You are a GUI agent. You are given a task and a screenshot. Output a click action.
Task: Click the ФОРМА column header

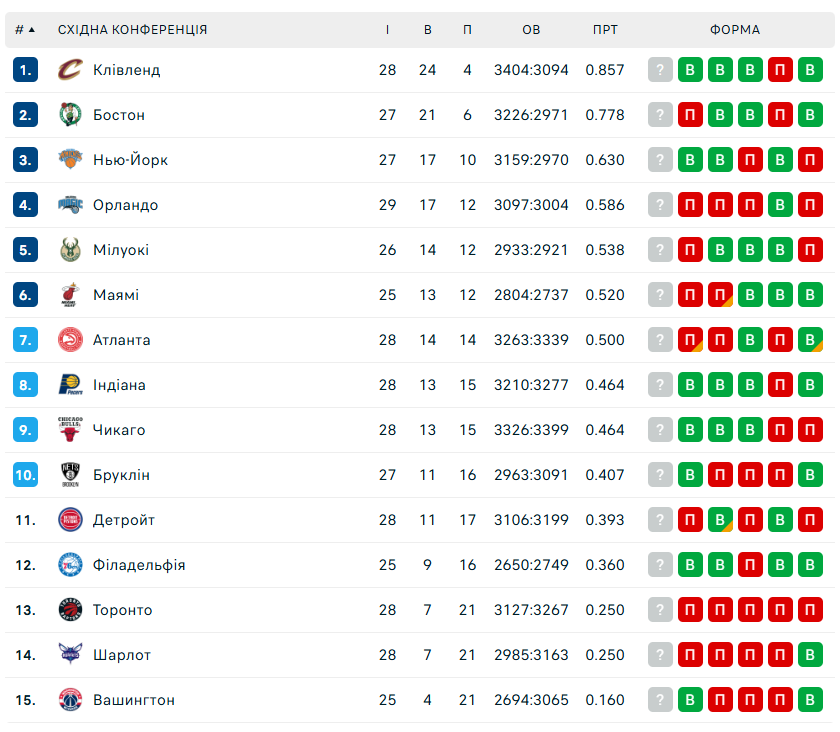(735, 30)
